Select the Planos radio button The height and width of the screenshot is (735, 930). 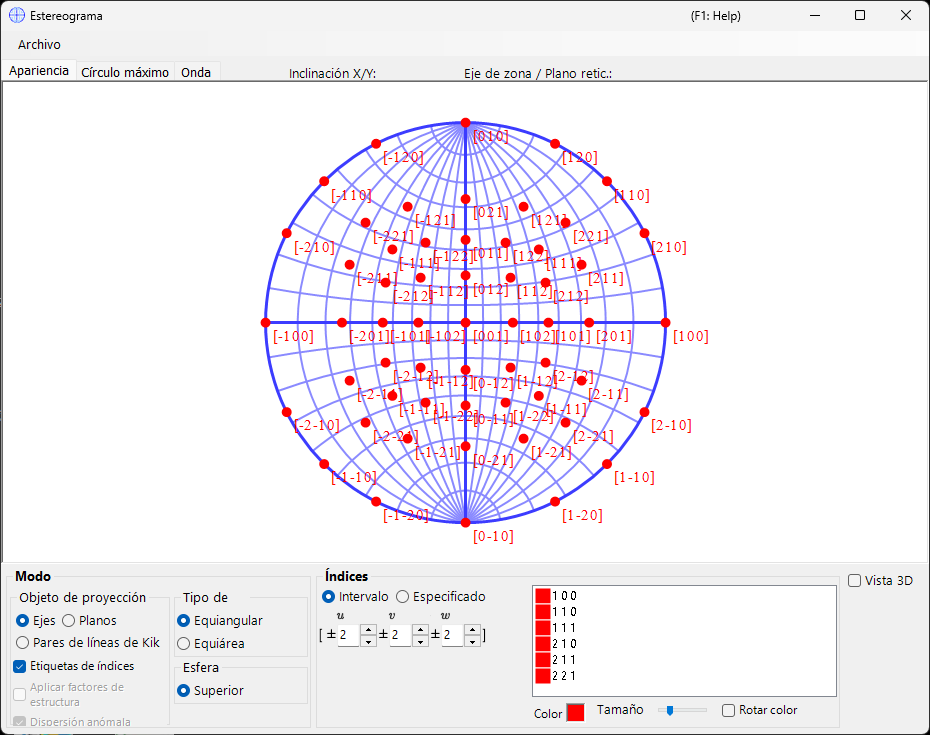pos(69,621)
